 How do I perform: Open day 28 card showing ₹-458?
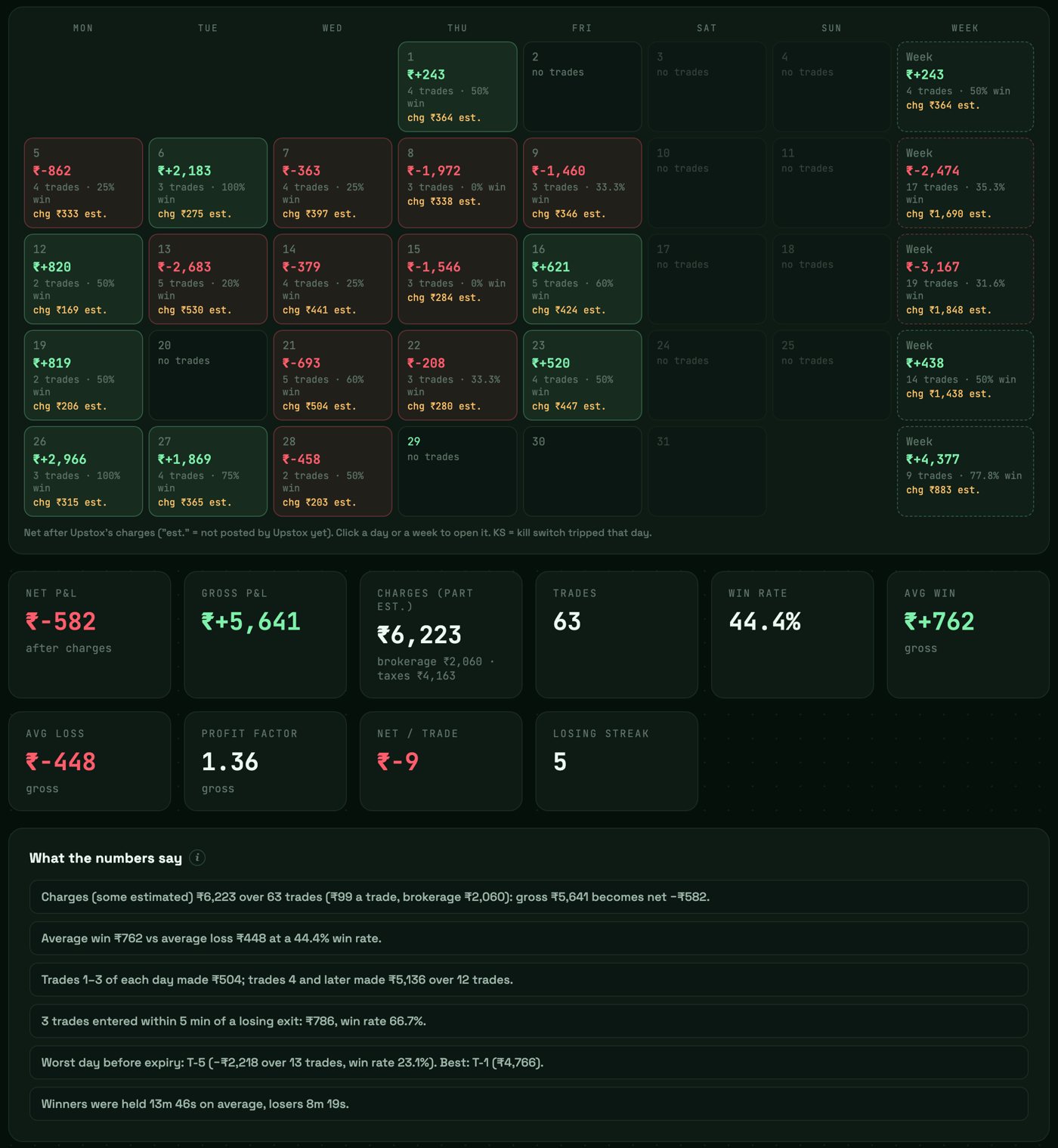pyautogui.click(x=333, y=472)
